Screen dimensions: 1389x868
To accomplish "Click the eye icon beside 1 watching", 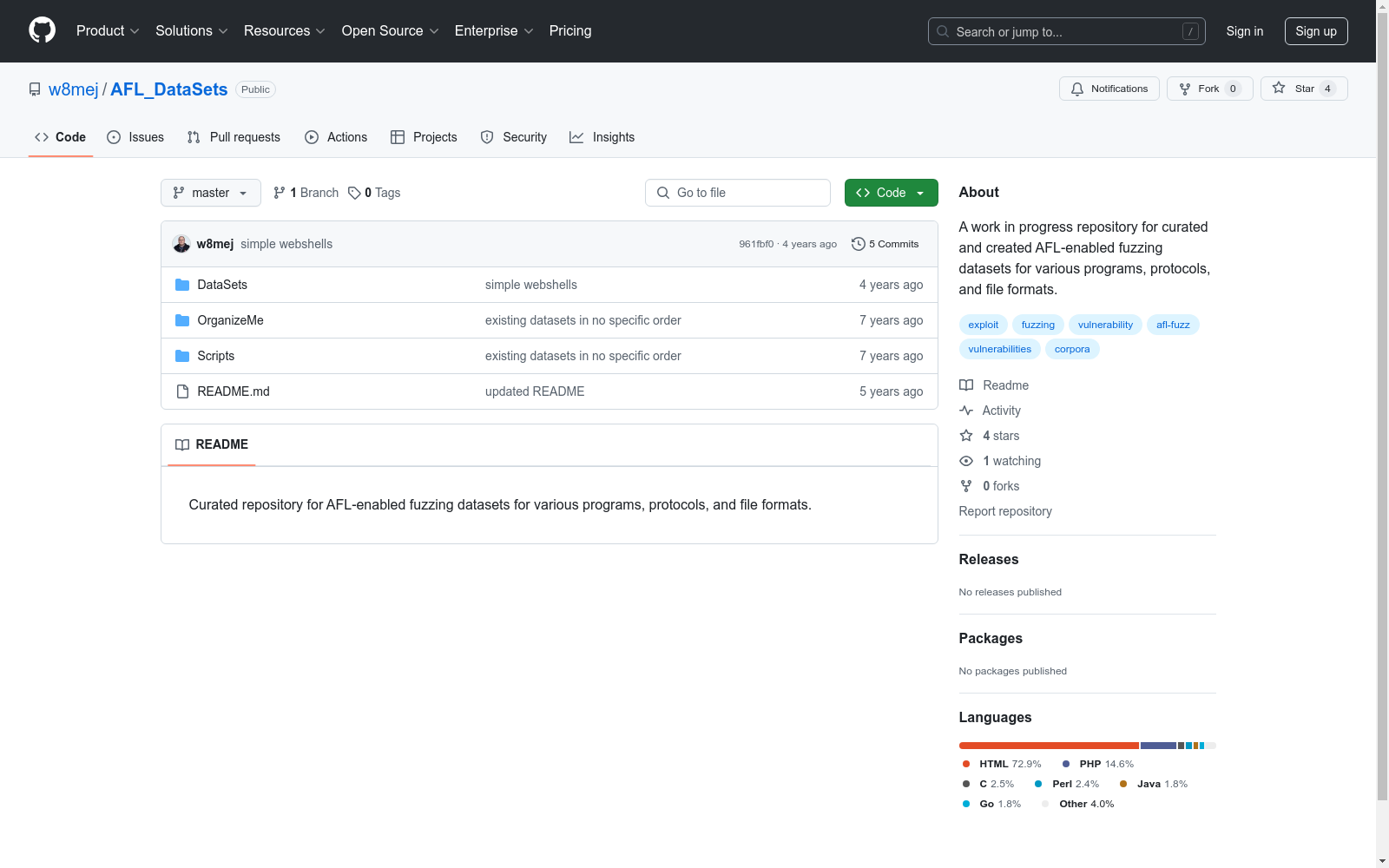I will tap(966, 461).
